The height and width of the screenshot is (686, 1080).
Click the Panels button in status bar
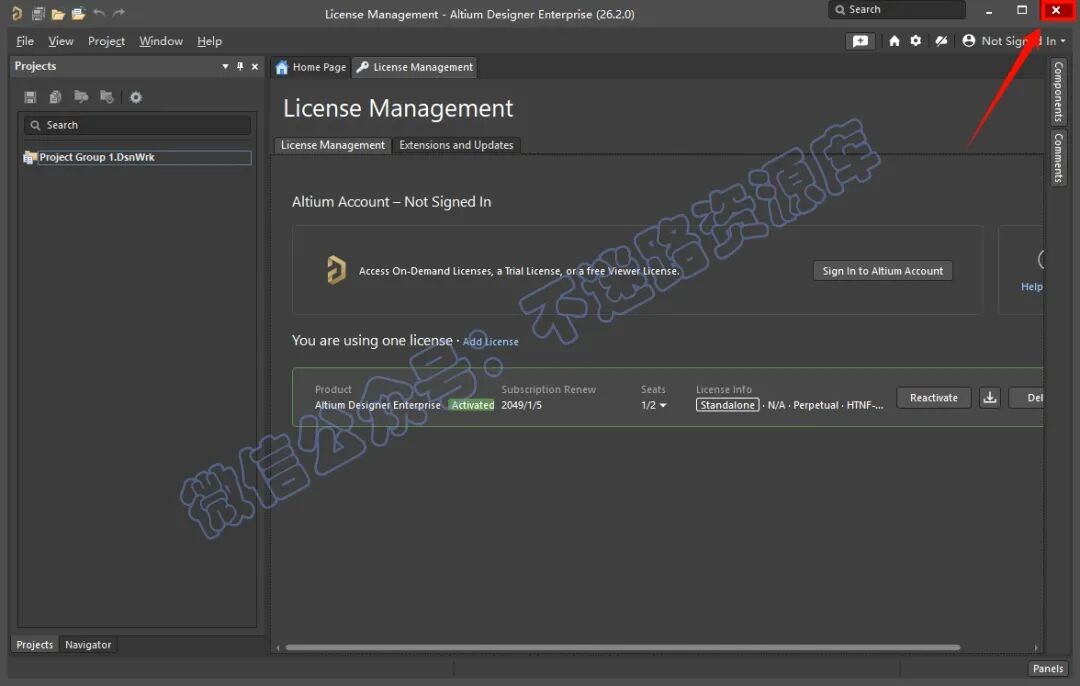(1048, 668)
